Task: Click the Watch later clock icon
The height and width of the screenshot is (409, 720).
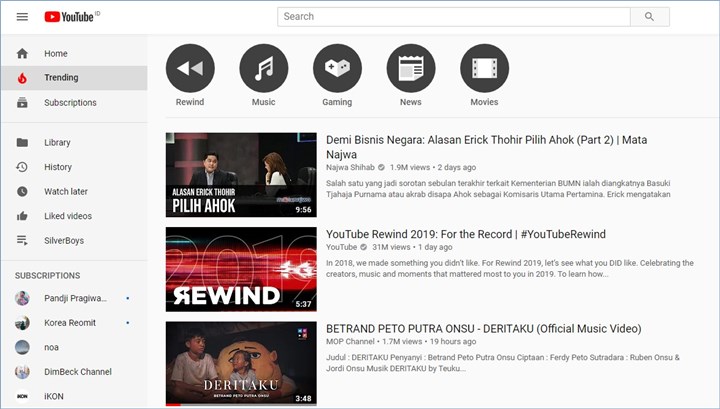Action: click(x=22, y=191)
